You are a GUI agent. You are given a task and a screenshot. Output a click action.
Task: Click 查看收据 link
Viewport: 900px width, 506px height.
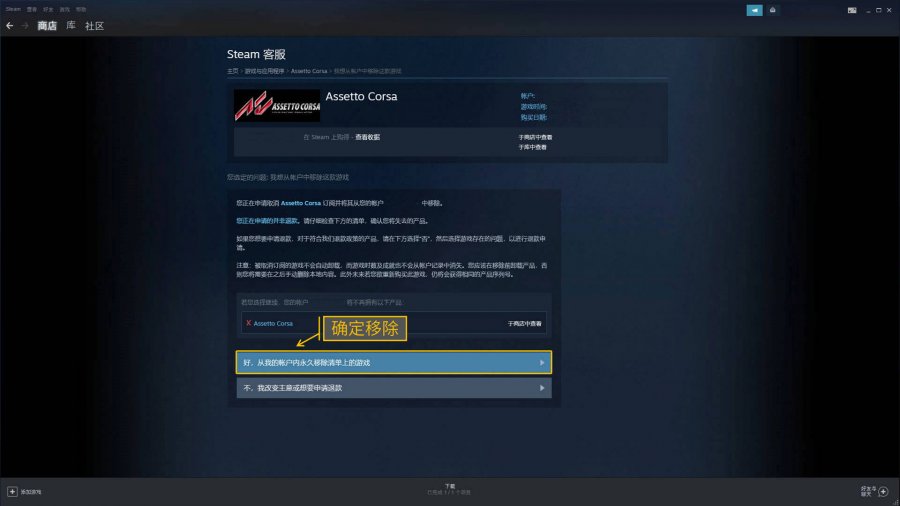[x=367, y=137]
